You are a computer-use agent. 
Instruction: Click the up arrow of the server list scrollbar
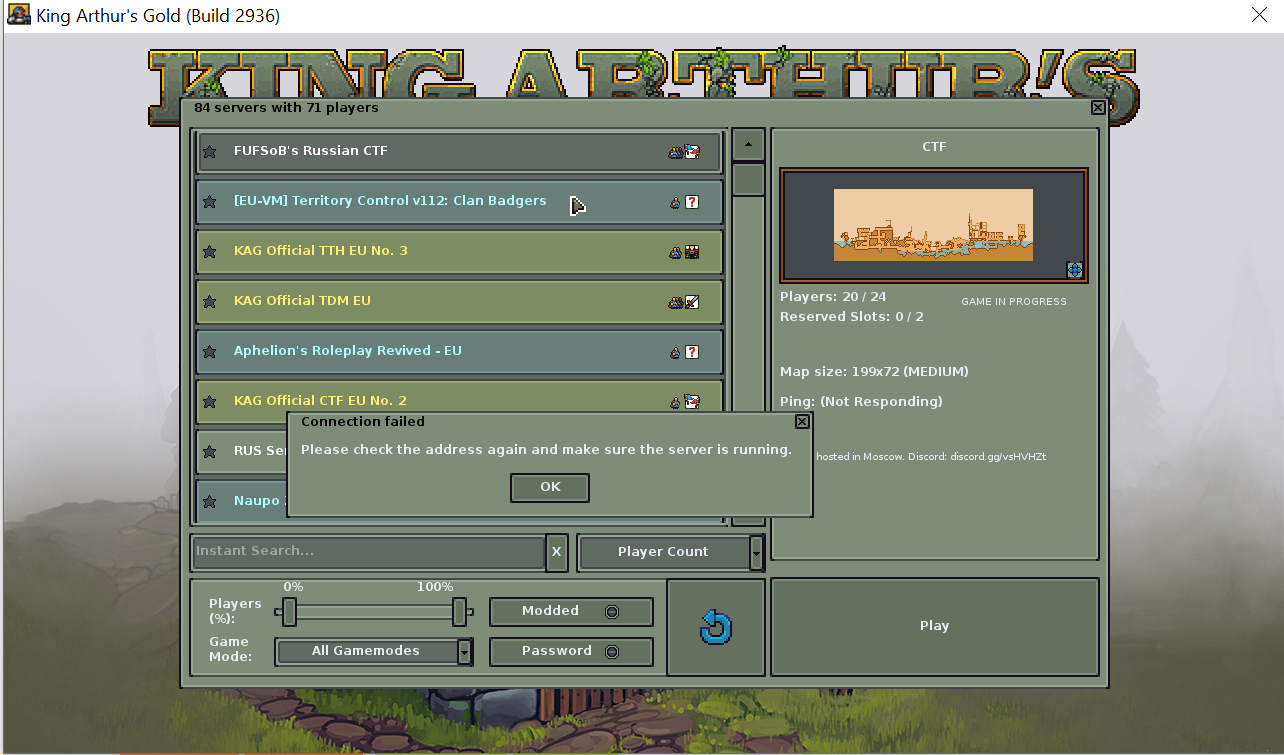[x=748, y=144]
